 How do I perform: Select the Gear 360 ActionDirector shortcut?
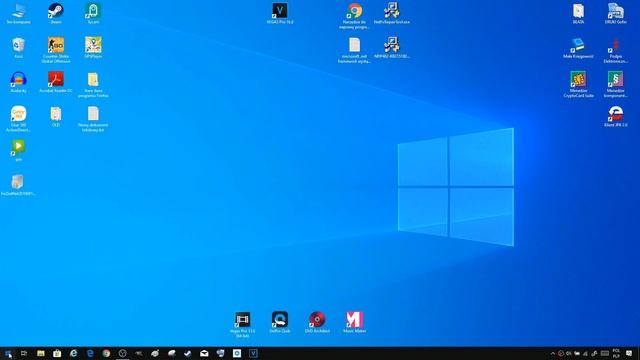(x=18, y=118)
